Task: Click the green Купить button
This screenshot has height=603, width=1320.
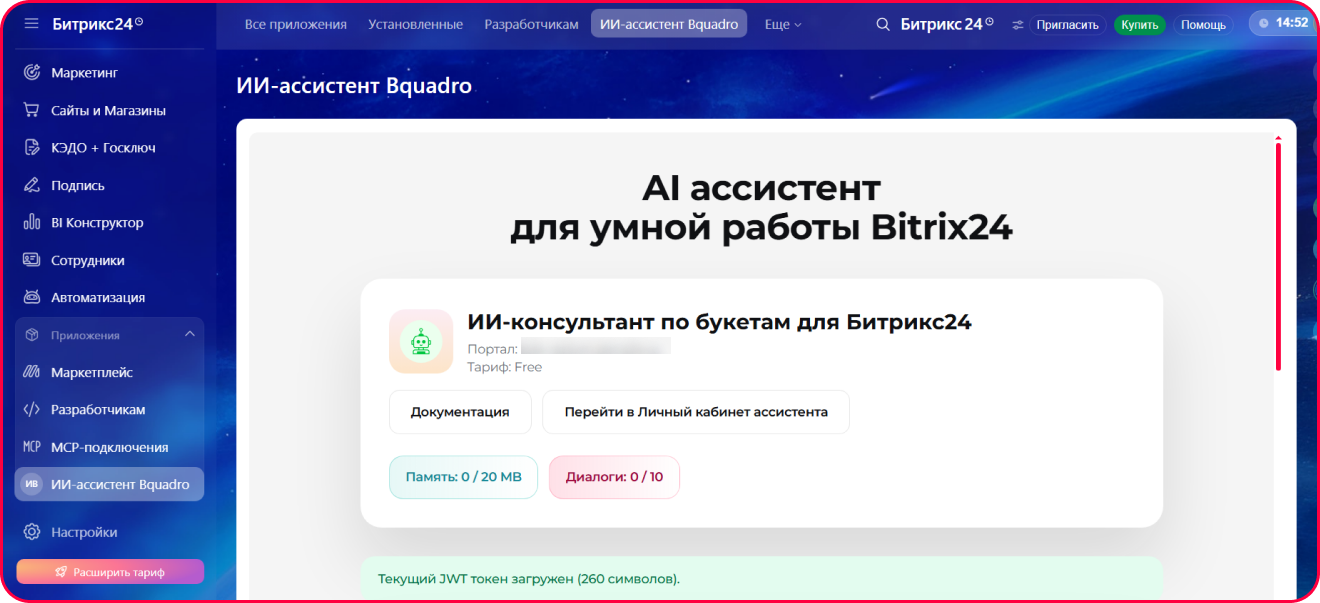Action: tap(1139, 24)
